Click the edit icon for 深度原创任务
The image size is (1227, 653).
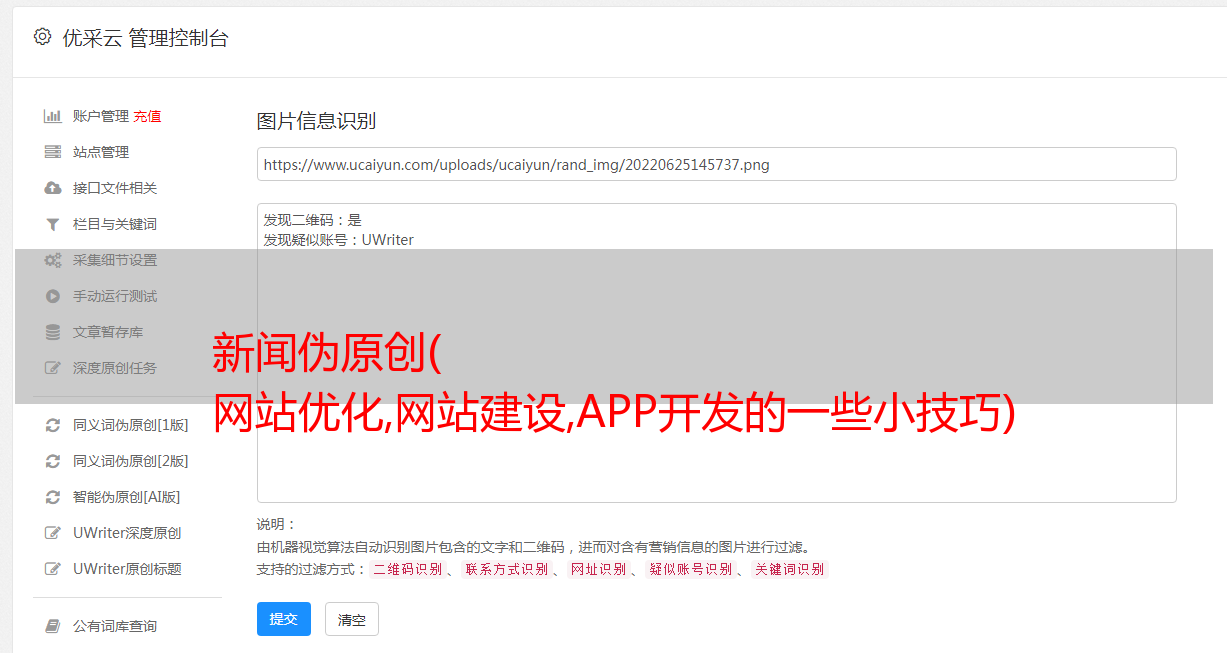53,368
